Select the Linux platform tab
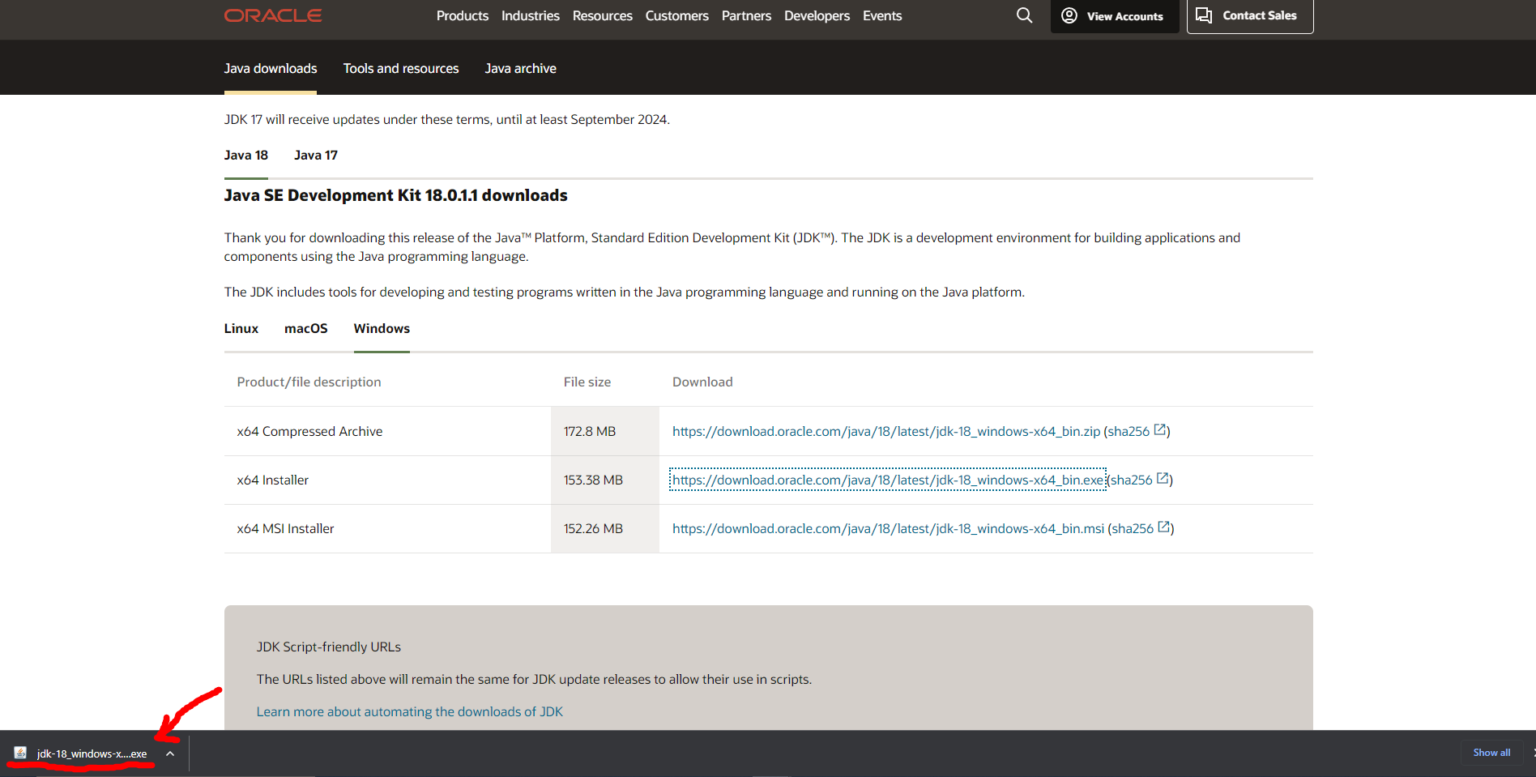Viewport: 1536px width, 777px height. tap(241, 328)
